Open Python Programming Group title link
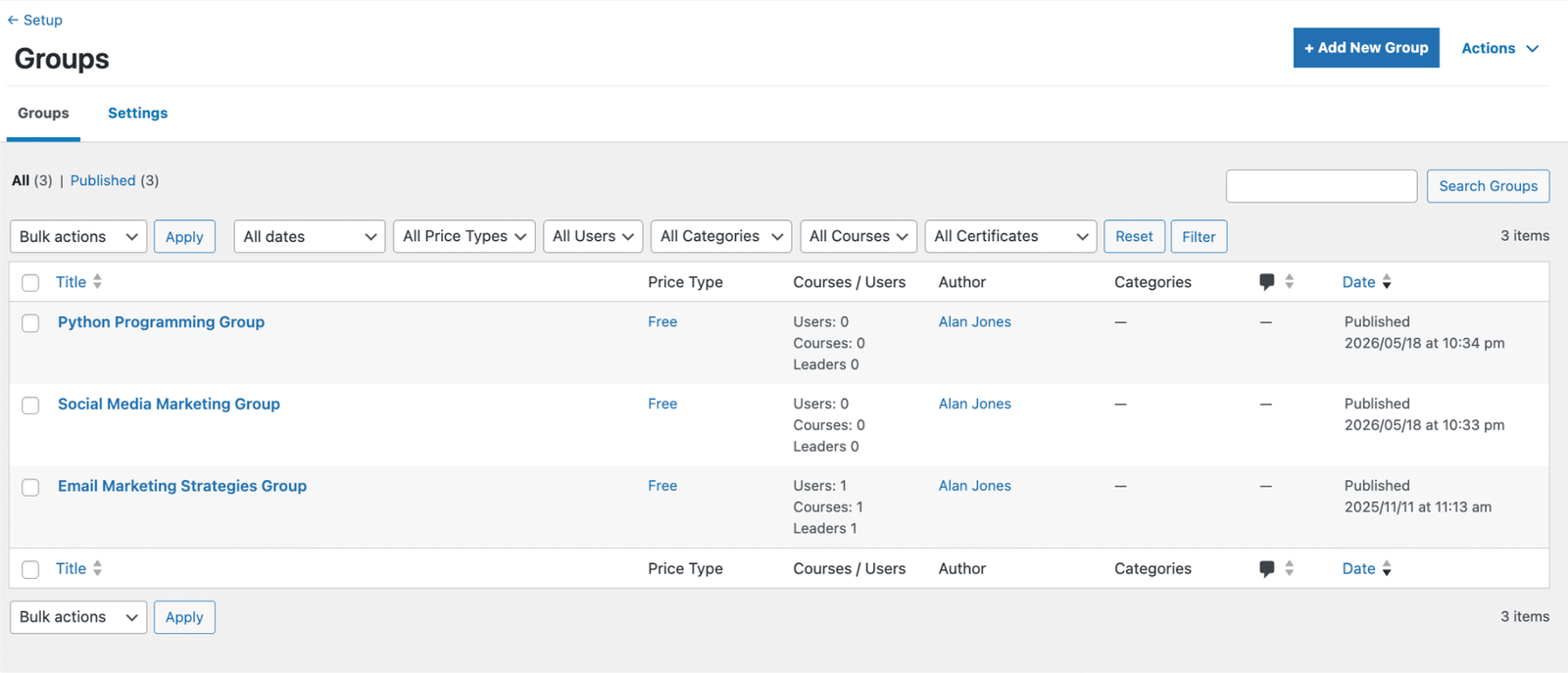This screenshot has height=673, width=1568. (x=161, y=322)
